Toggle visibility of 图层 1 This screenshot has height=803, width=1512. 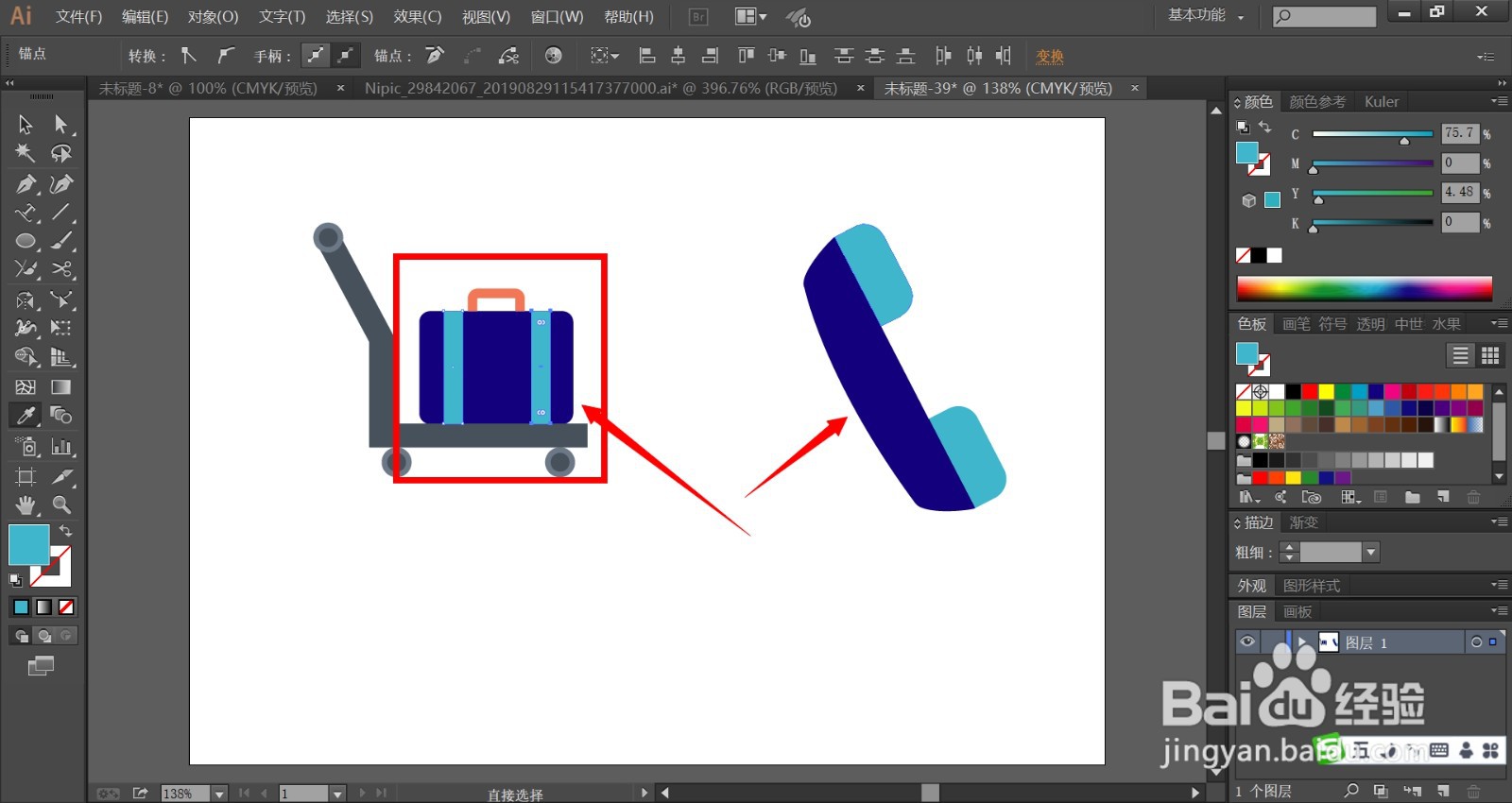(1247, 642)
